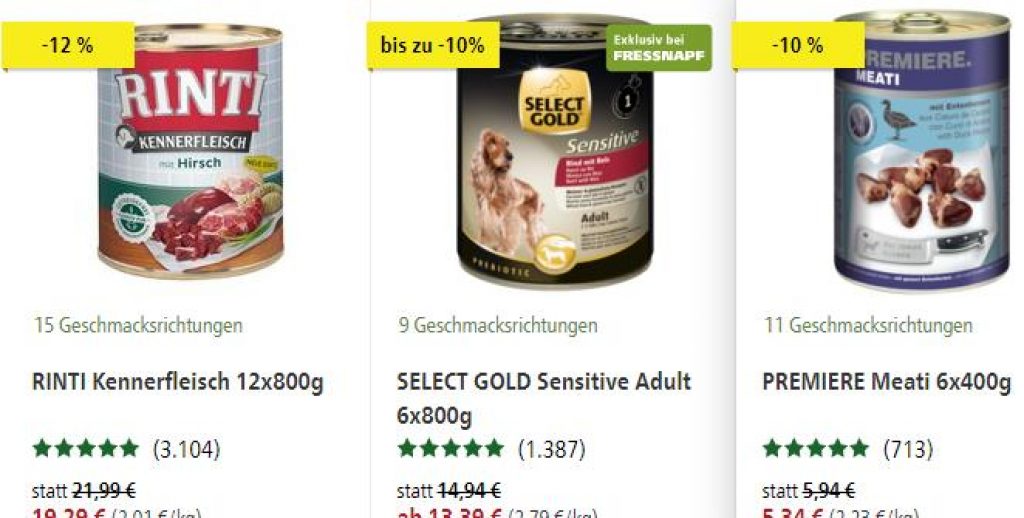This screenshot has height=518, width=1024.
Task: Click the RINTI strikethrough price 21,99 €
Action: pyautogui.click(x=104, y=491)
